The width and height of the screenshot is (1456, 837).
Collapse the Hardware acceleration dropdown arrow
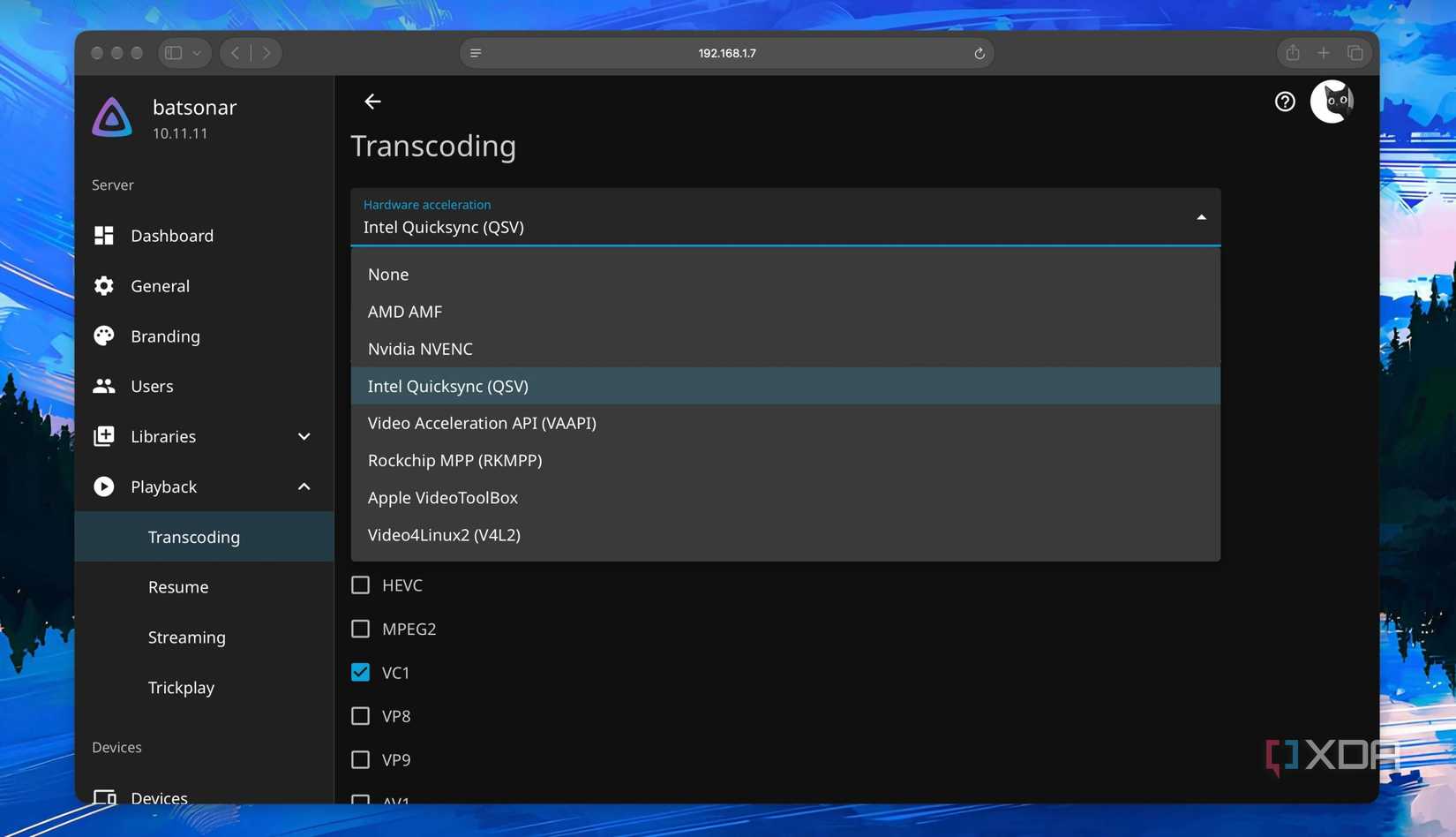click(x=1201, y=217)
